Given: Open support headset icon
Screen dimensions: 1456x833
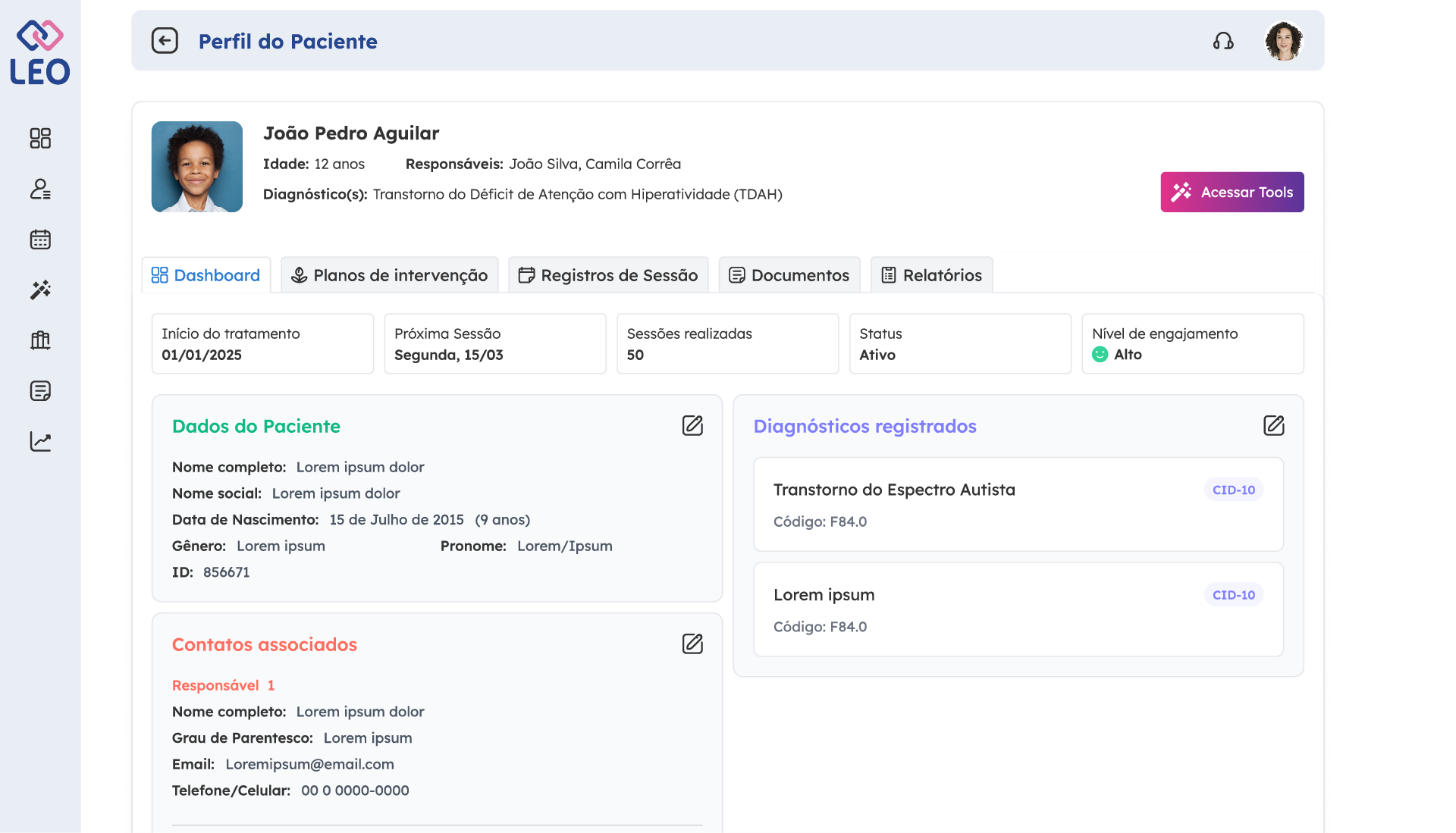Looking at the screenshot, I should coord(1222,41).
